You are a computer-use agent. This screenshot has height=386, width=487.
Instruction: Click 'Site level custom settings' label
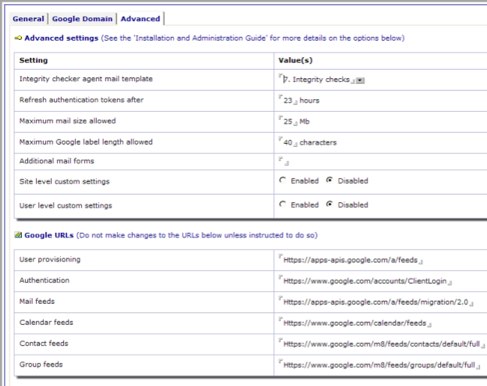(64, 182)
